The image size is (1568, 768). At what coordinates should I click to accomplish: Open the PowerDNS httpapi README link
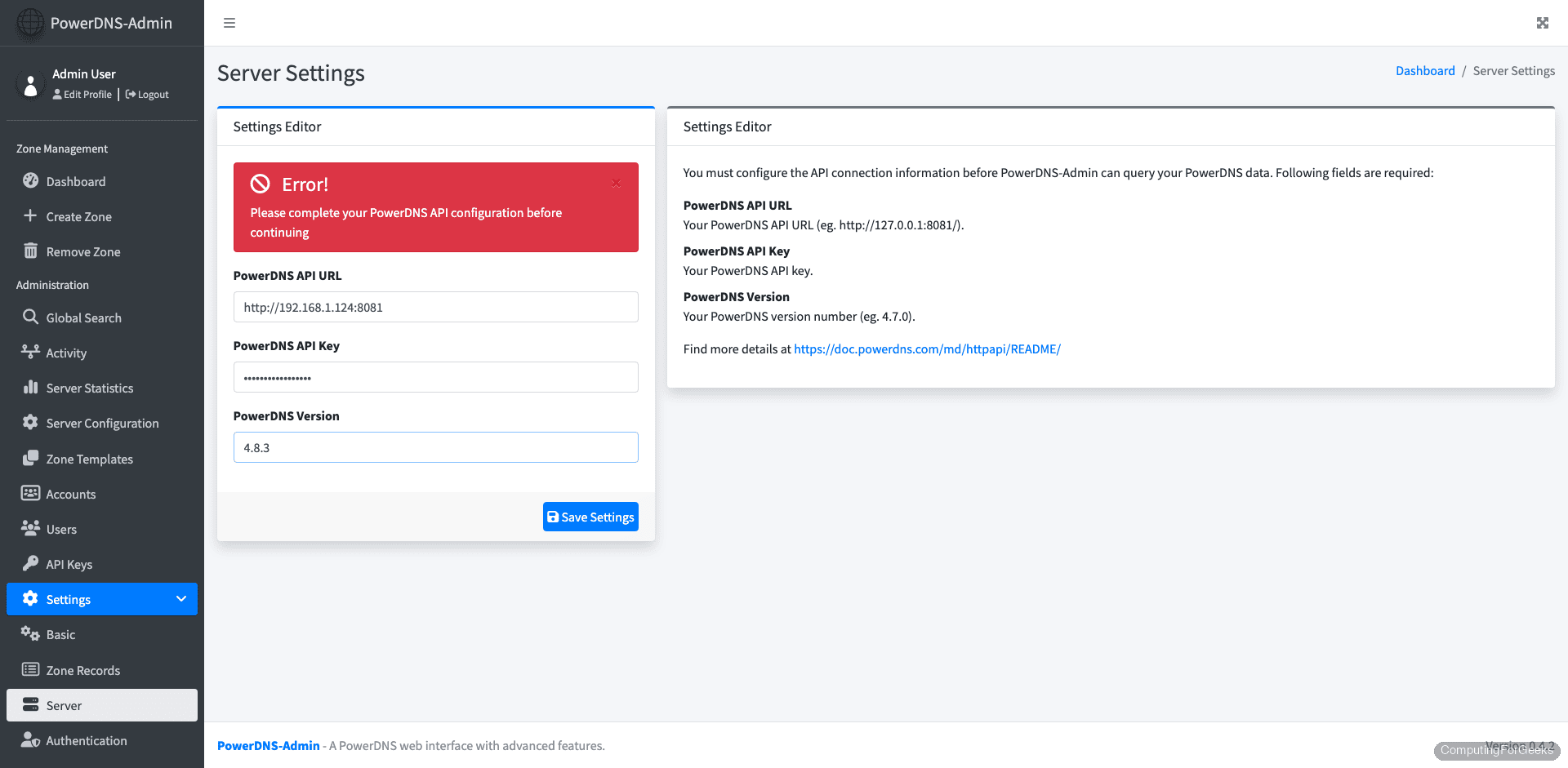[927, 348]
